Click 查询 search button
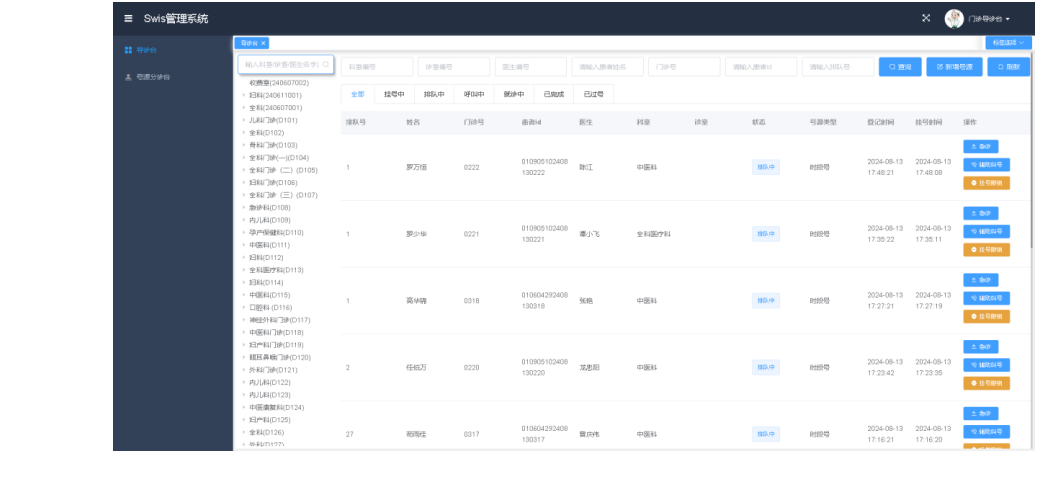This screenshot has height=479, width=1052. [900, 67]
